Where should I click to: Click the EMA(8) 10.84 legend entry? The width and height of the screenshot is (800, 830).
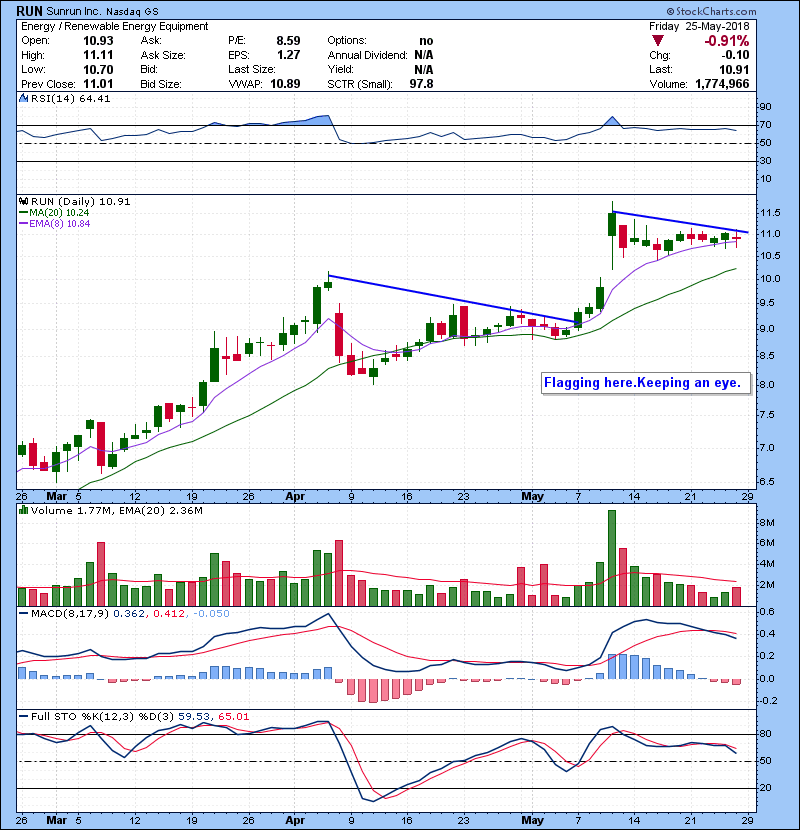(x=55, y=224)
